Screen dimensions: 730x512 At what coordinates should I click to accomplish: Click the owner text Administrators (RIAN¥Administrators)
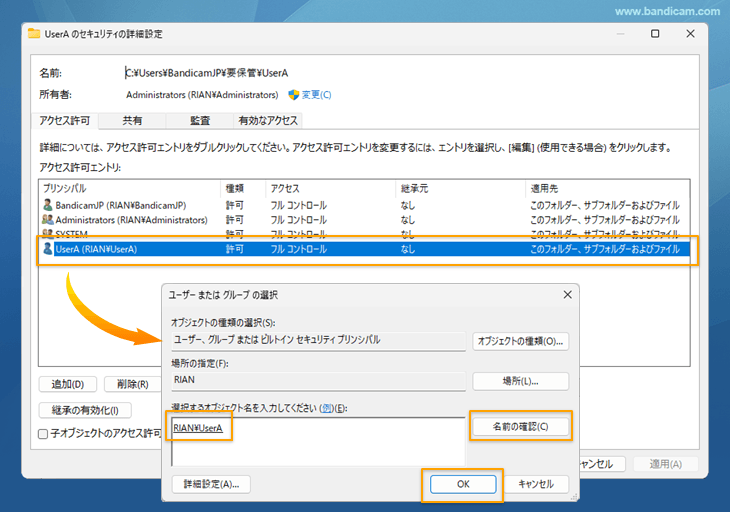(202, 95)
